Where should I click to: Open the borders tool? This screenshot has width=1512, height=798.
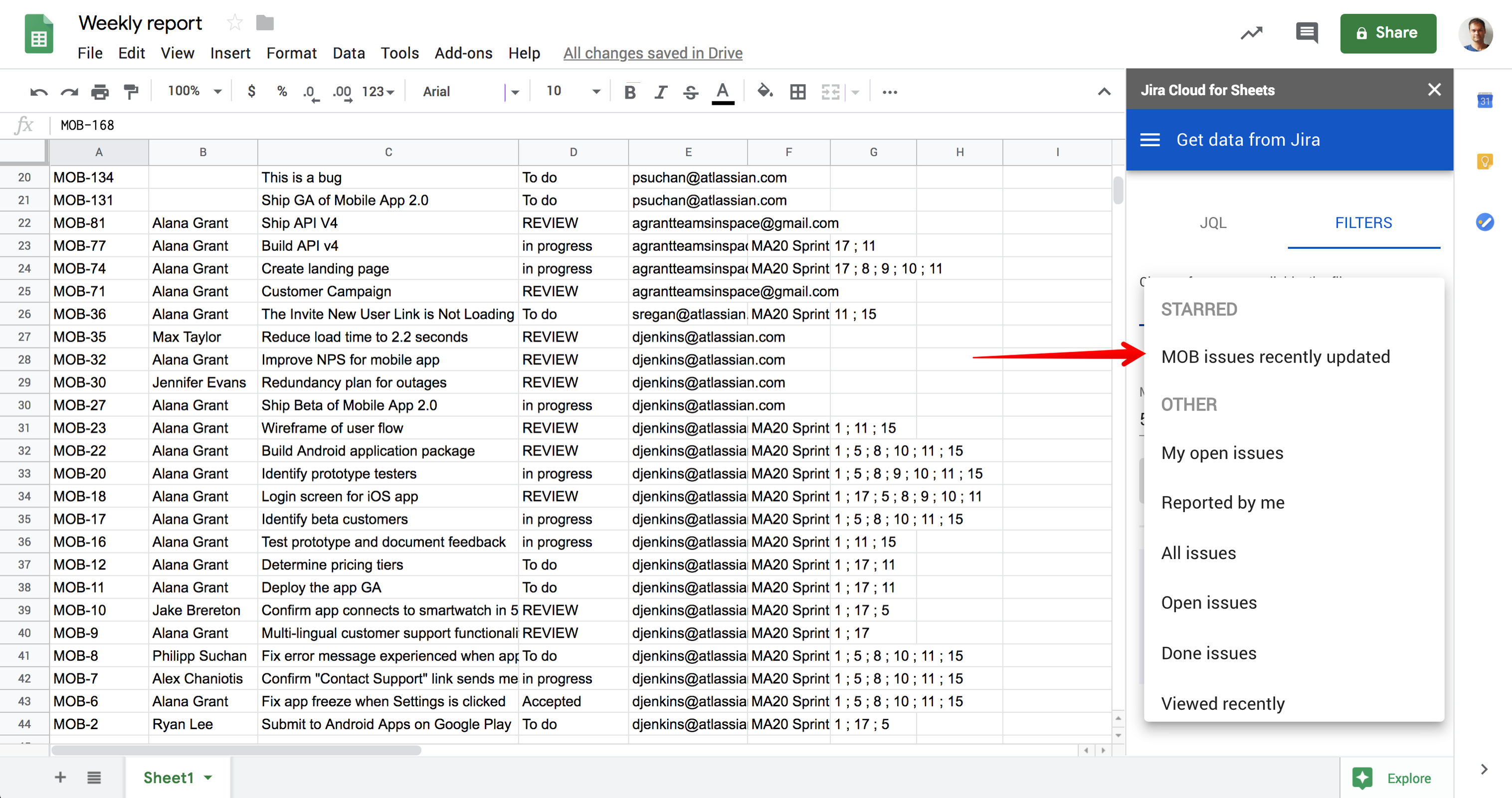[x=797, y=92]
